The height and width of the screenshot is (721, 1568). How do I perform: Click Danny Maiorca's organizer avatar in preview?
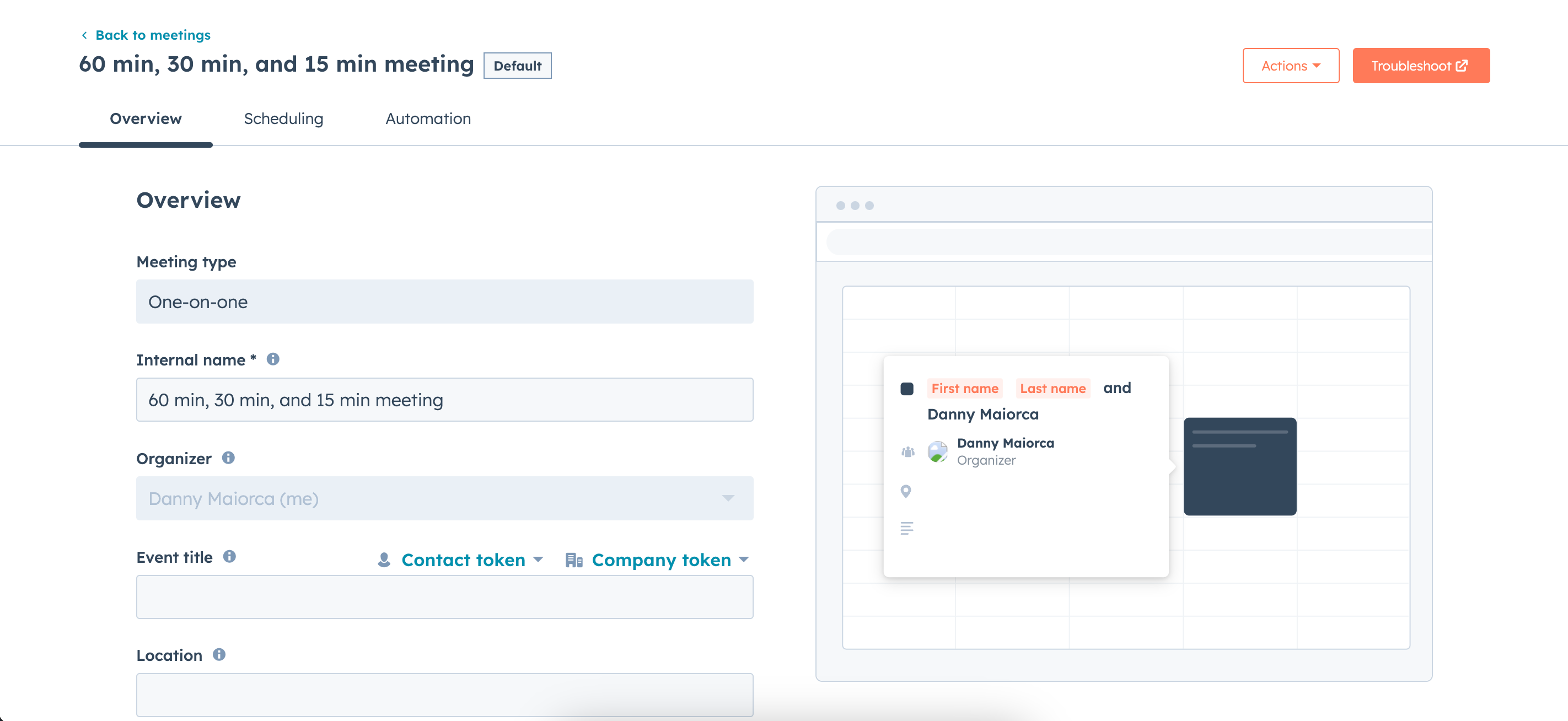(x=937, y=451)
